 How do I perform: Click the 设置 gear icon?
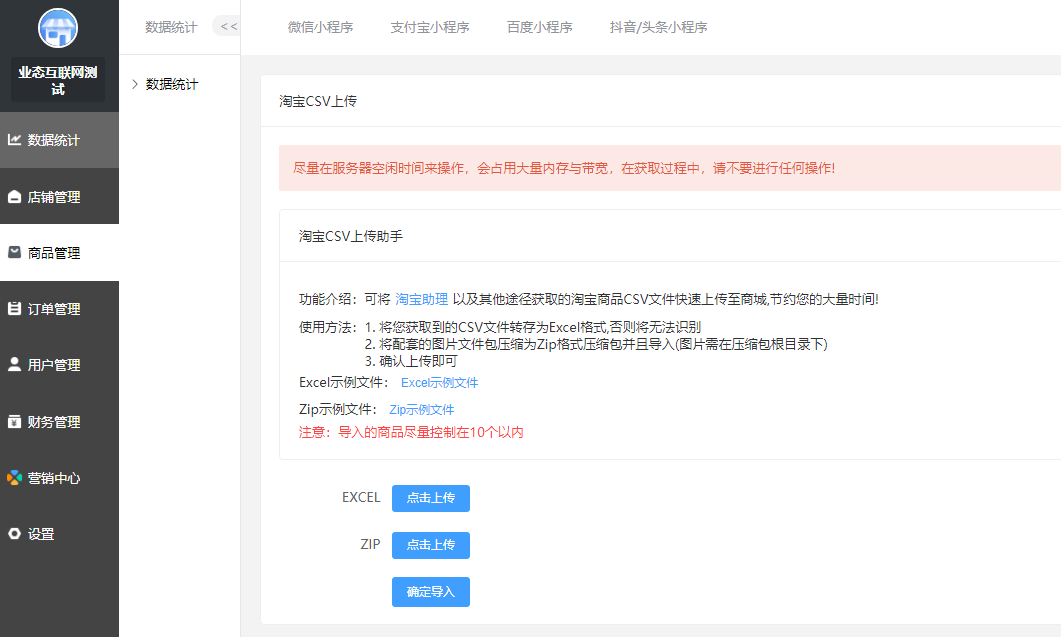[14, 533]
